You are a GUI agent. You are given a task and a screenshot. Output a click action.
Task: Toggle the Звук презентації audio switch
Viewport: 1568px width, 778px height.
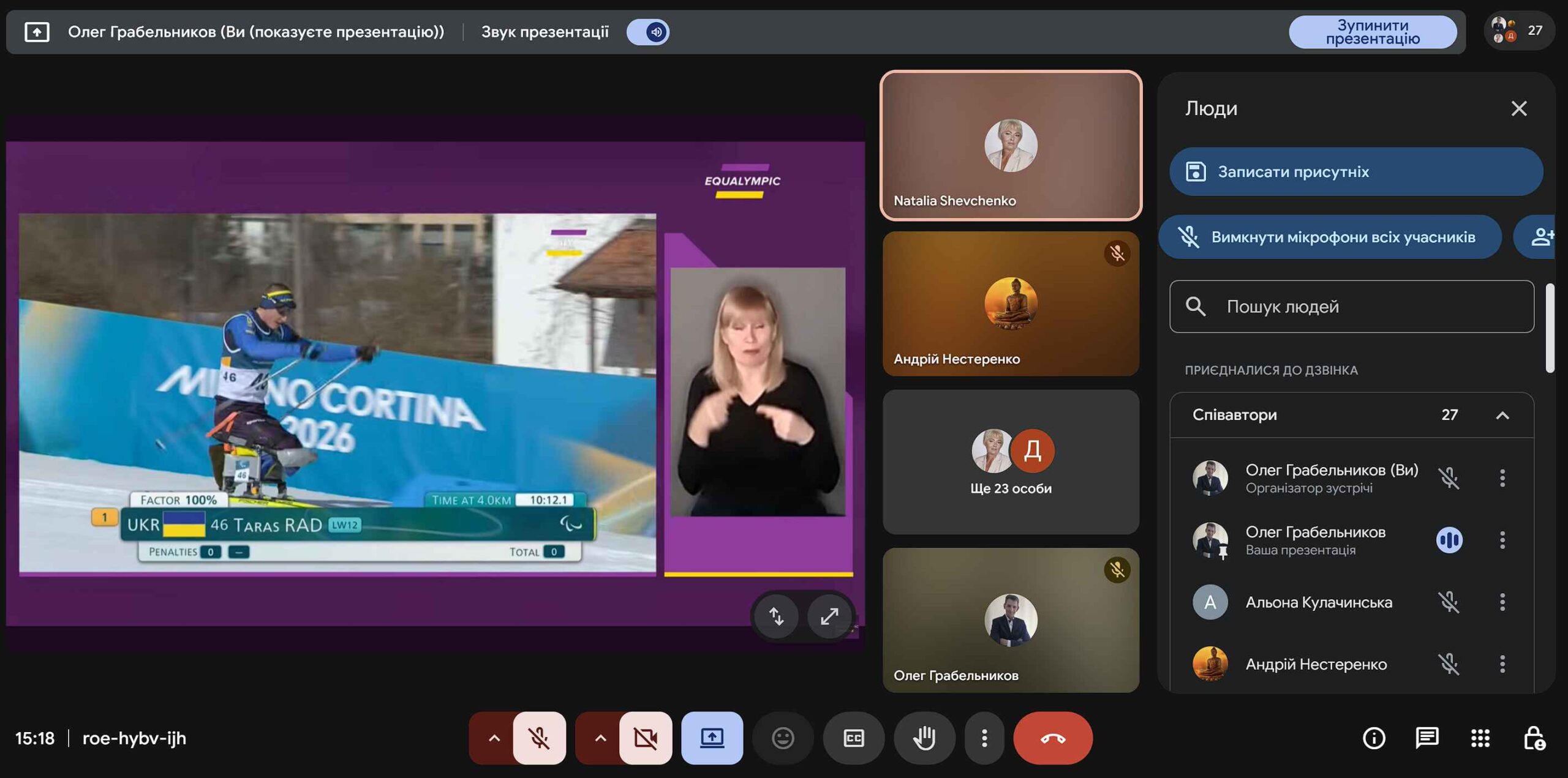647,32
